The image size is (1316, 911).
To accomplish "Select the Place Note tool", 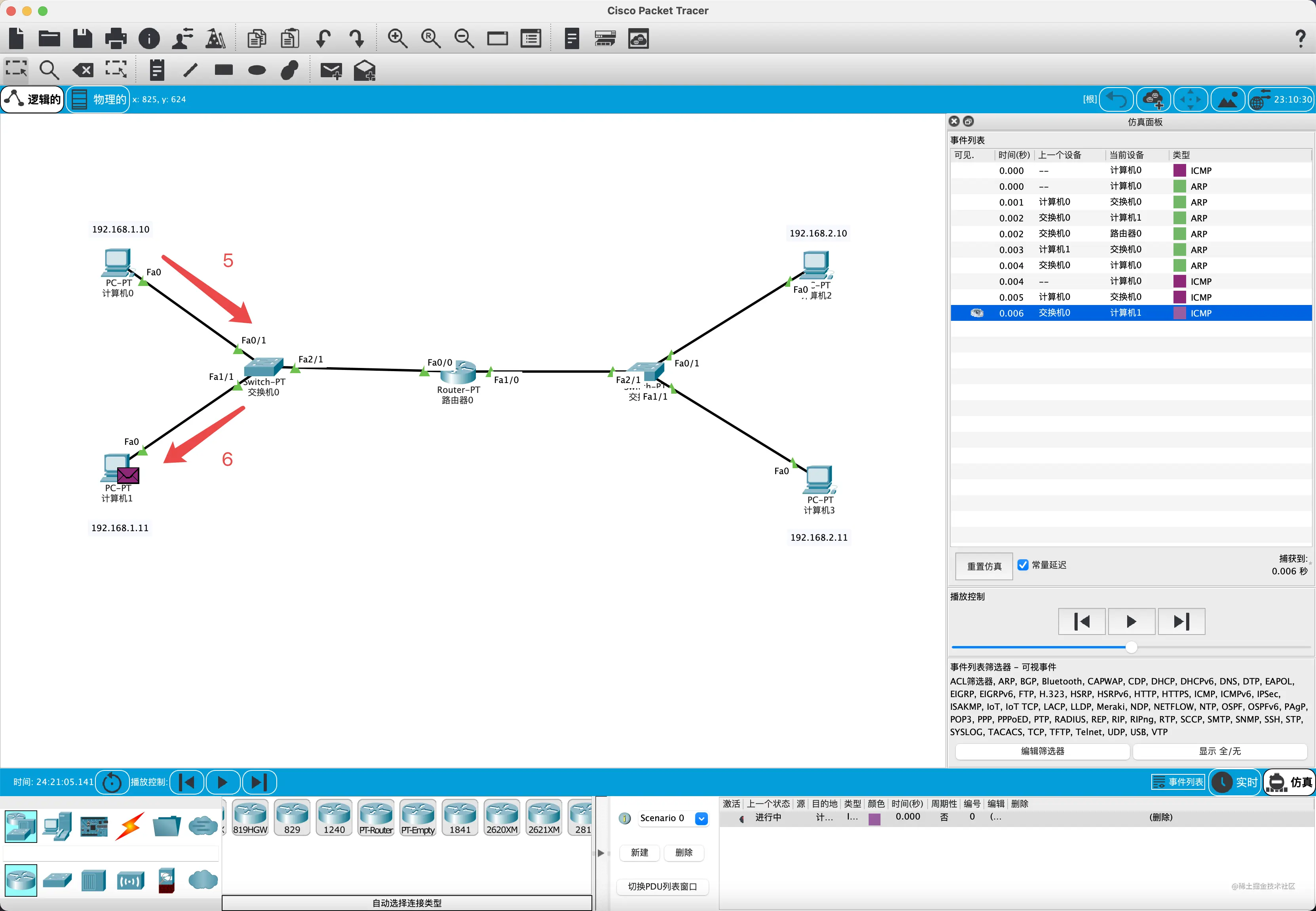I will click(157, 70).
